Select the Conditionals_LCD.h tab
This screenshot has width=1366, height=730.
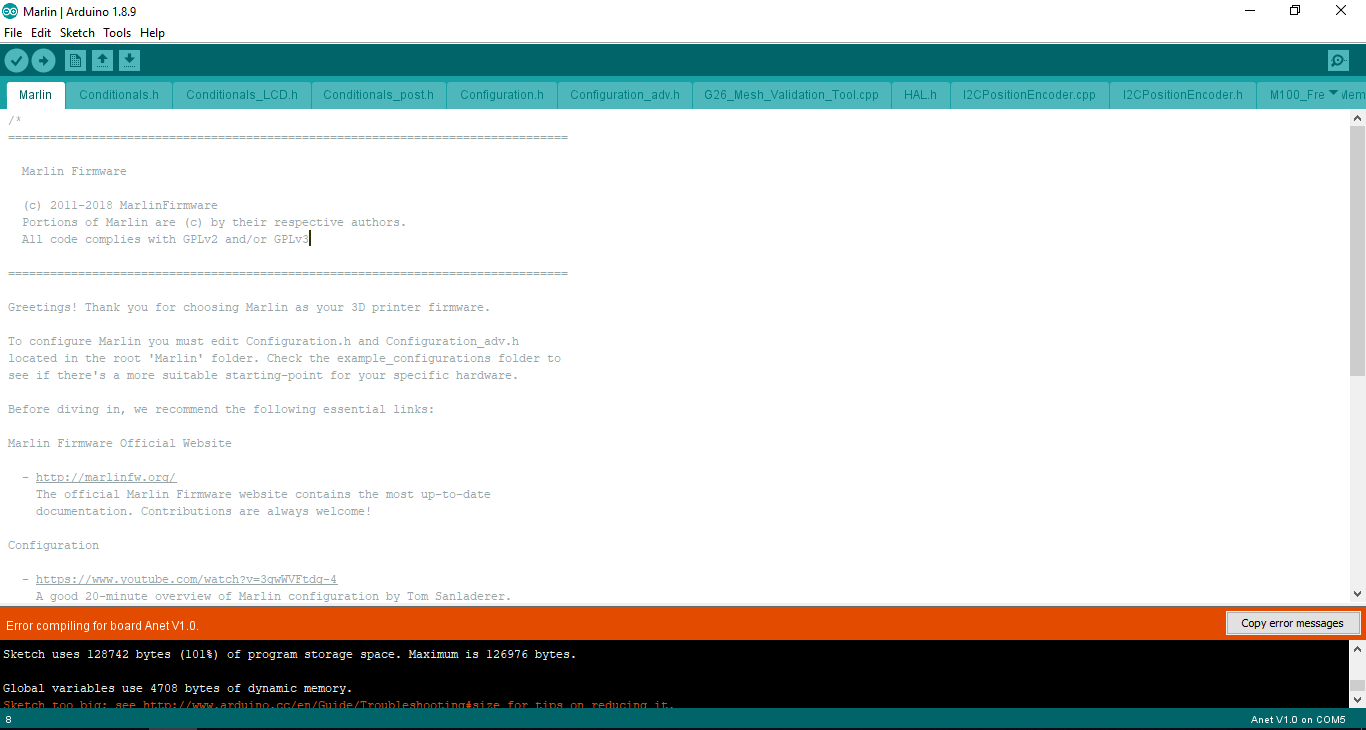tap(242, 95)
